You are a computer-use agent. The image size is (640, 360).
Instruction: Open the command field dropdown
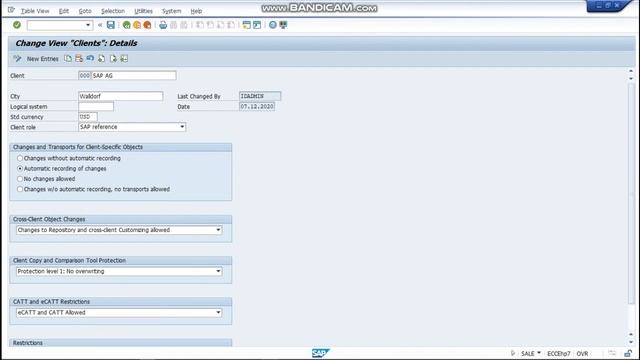tap(88, 25)
